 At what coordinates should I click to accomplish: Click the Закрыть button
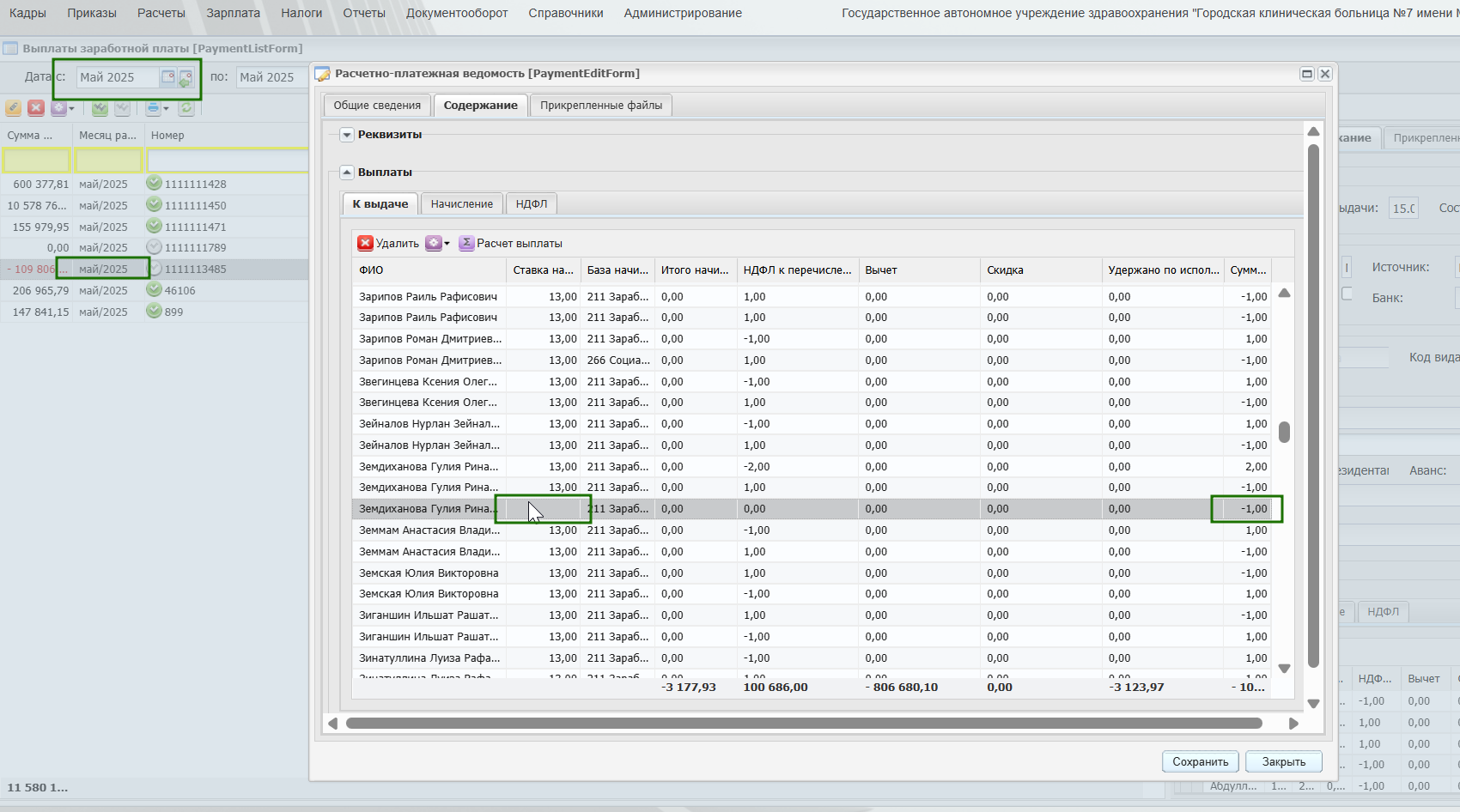coord(1283,761)
